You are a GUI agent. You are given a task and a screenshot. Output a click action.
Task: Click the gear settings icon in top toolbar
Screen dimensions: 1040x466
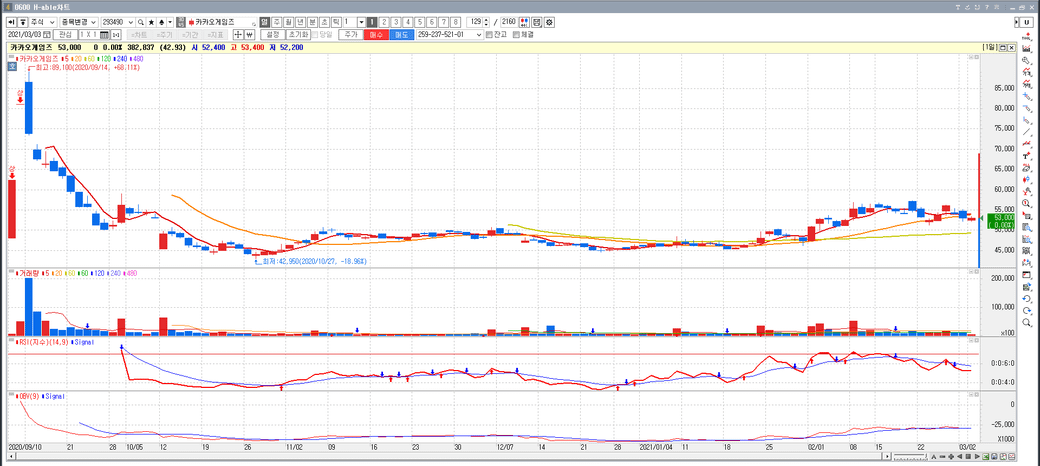[550, 21]
